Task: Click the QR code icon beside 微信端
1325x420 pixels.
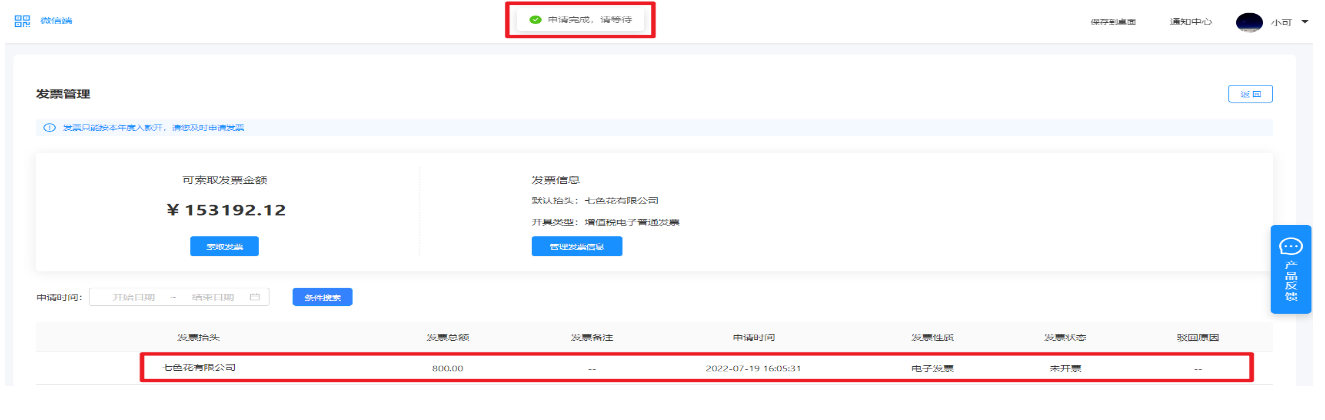Action: pyautogui.click(x=22, y=21)
